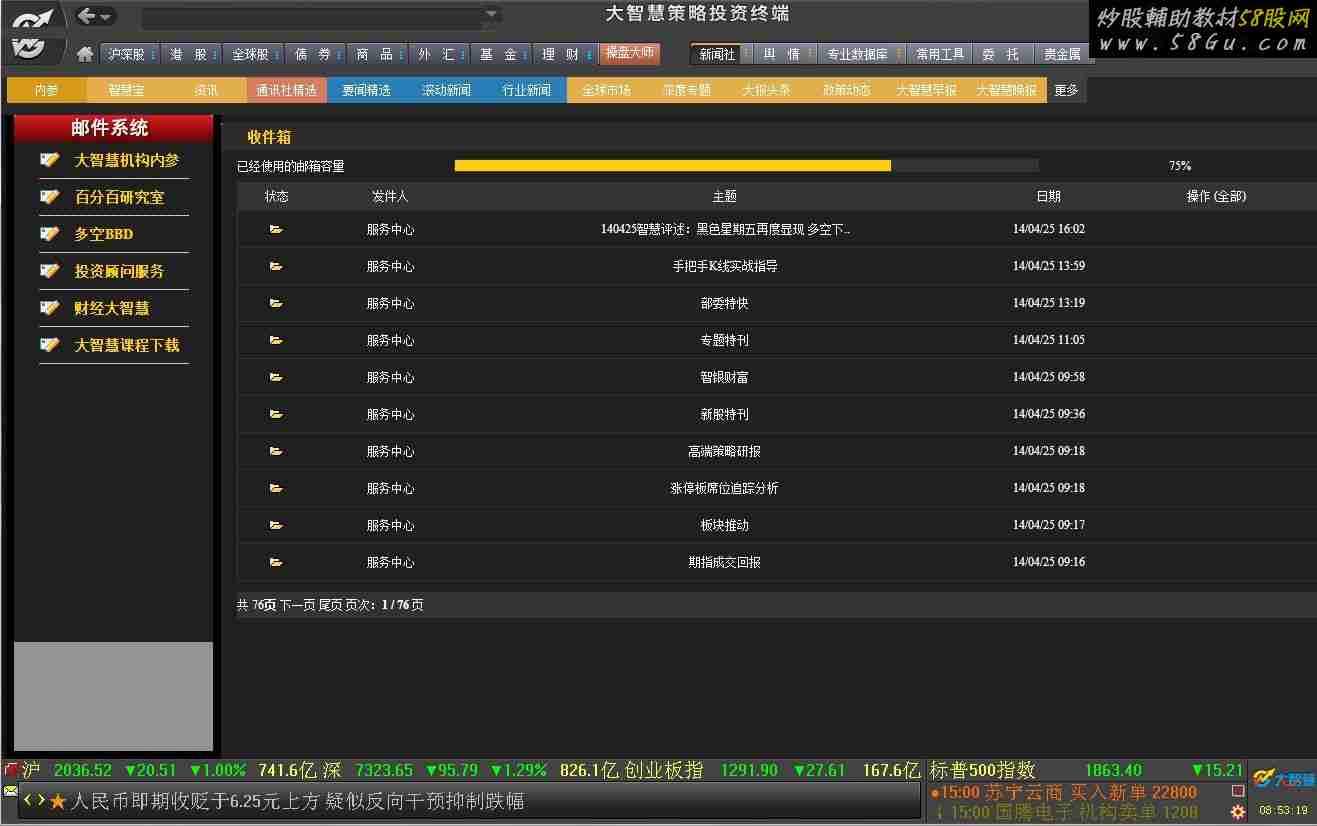
Task: Click the folder status icon for 智银财富
Action: click(276, 378)
